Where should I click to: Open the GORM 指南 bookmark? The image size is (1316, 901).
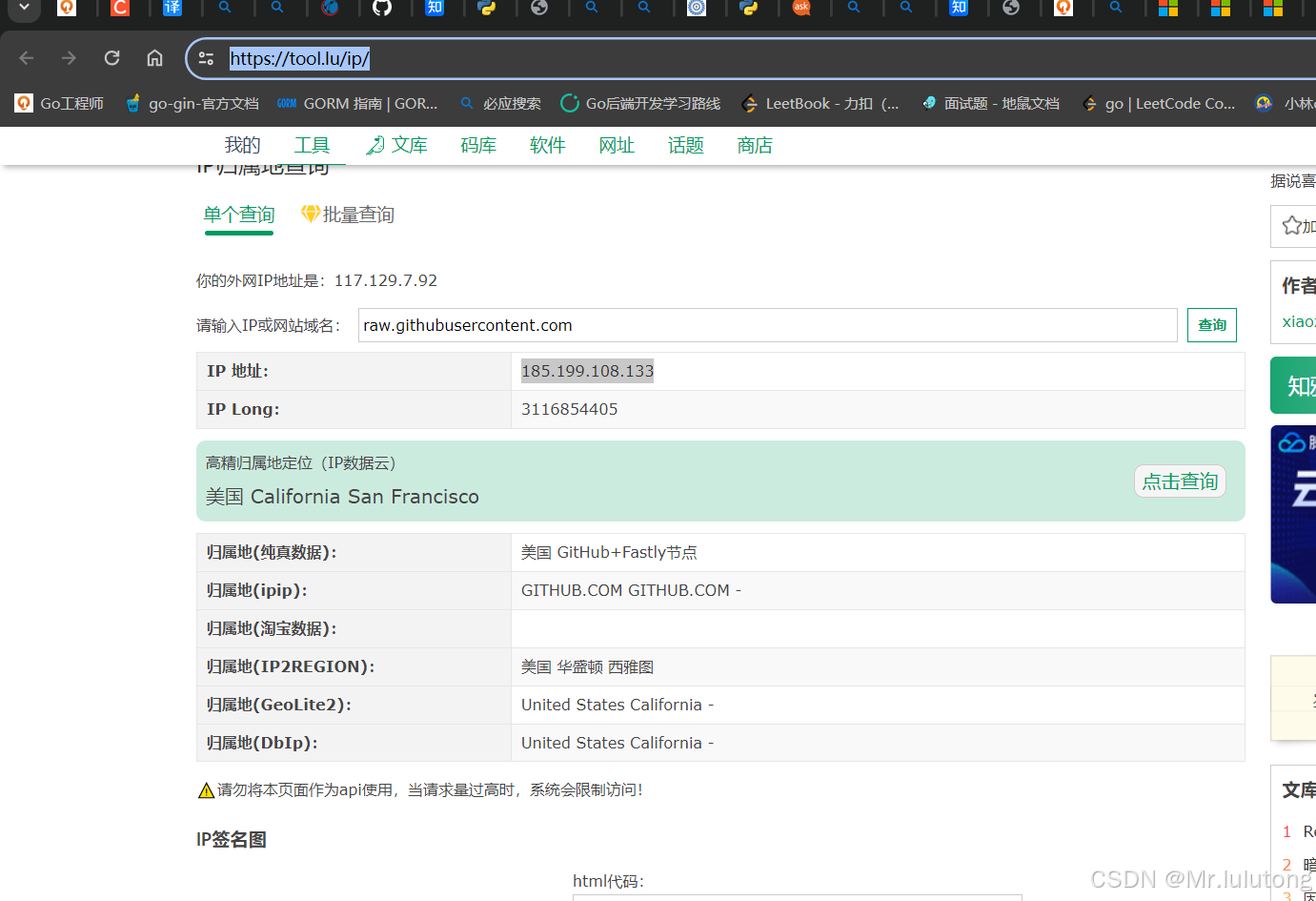[x=357, y=103]
